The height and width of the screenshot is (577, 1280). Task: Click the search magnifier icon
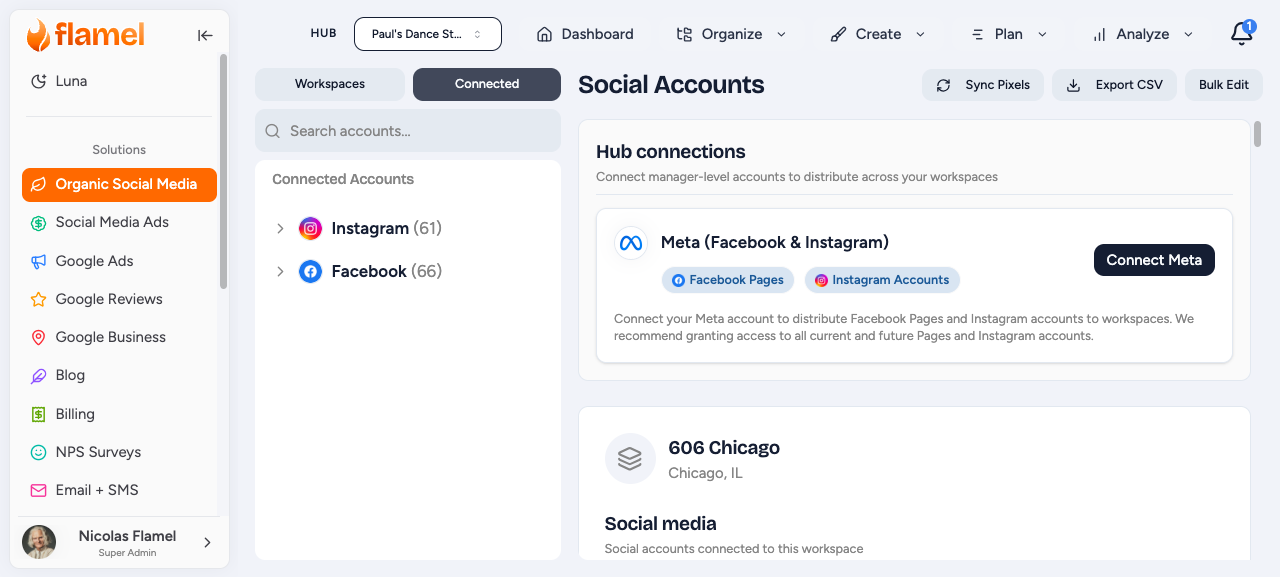point(273,131)
